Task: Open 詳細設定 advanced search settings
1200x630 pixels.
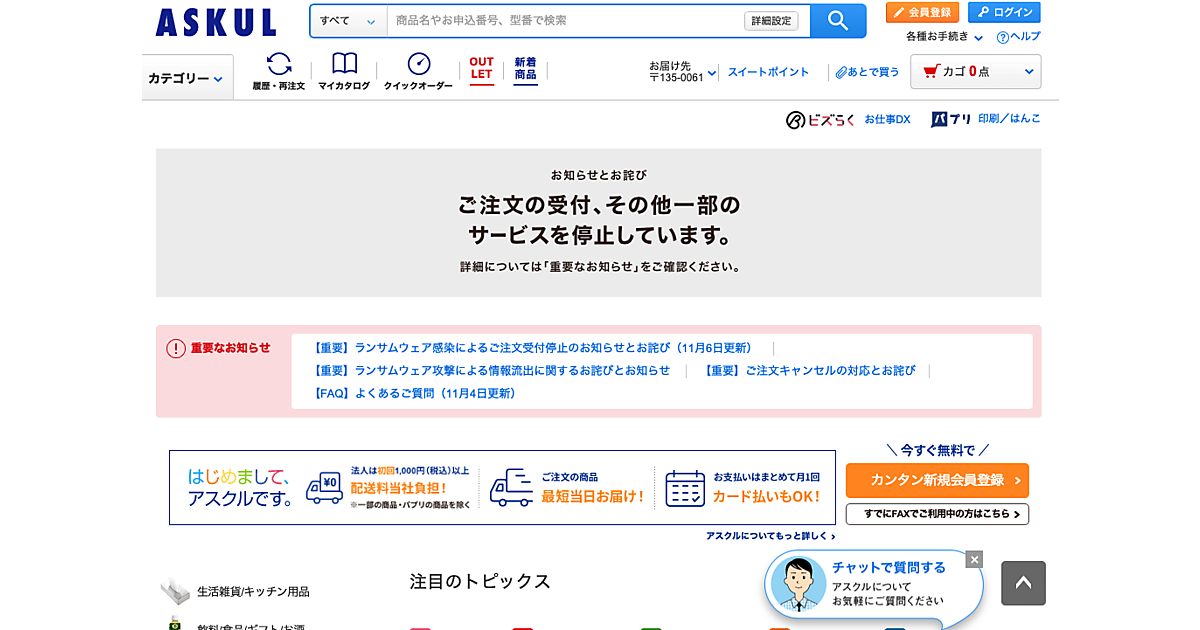Action: (771, 21)
